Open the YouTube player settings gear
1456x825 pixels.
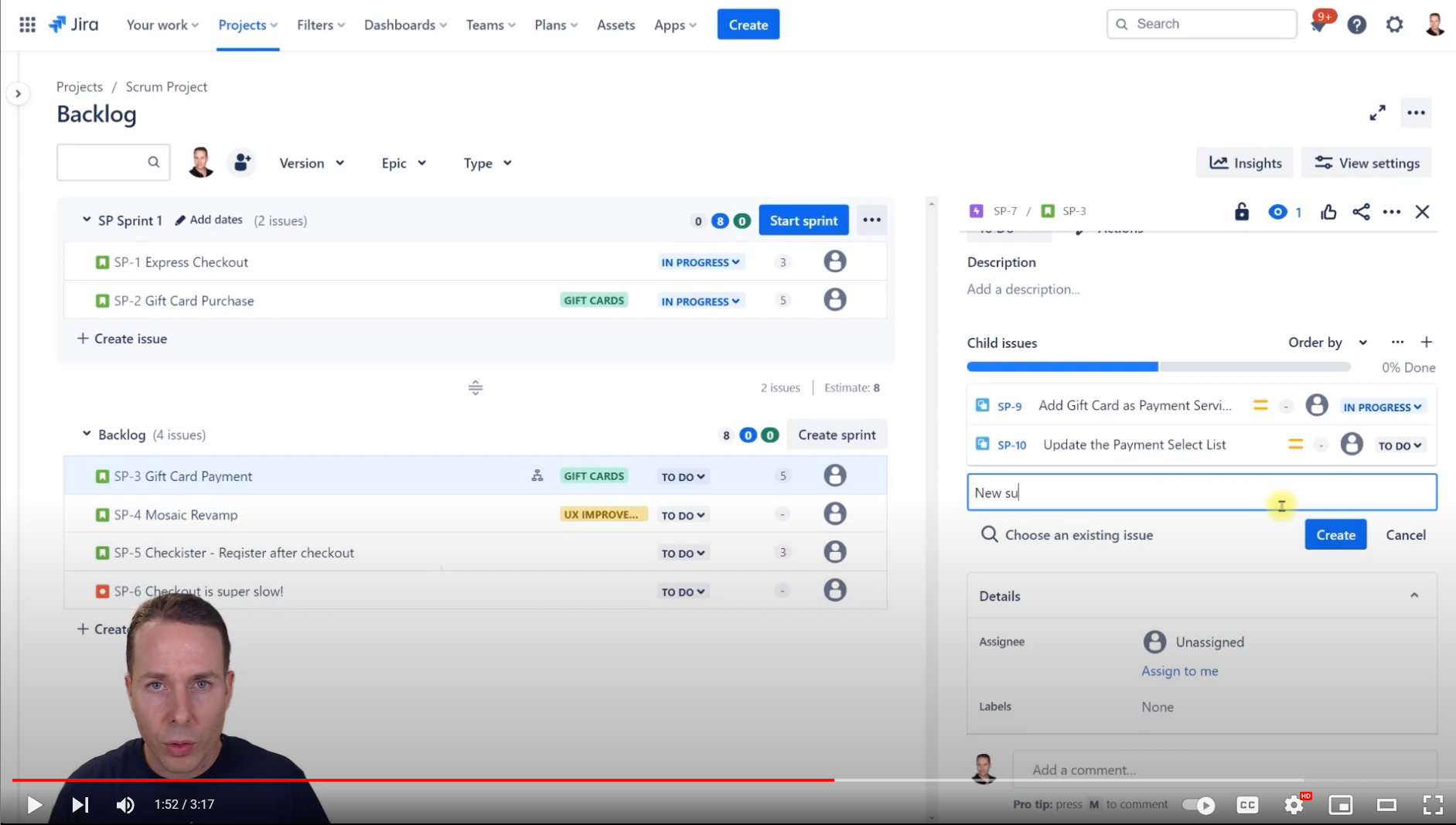(1294, 805)
